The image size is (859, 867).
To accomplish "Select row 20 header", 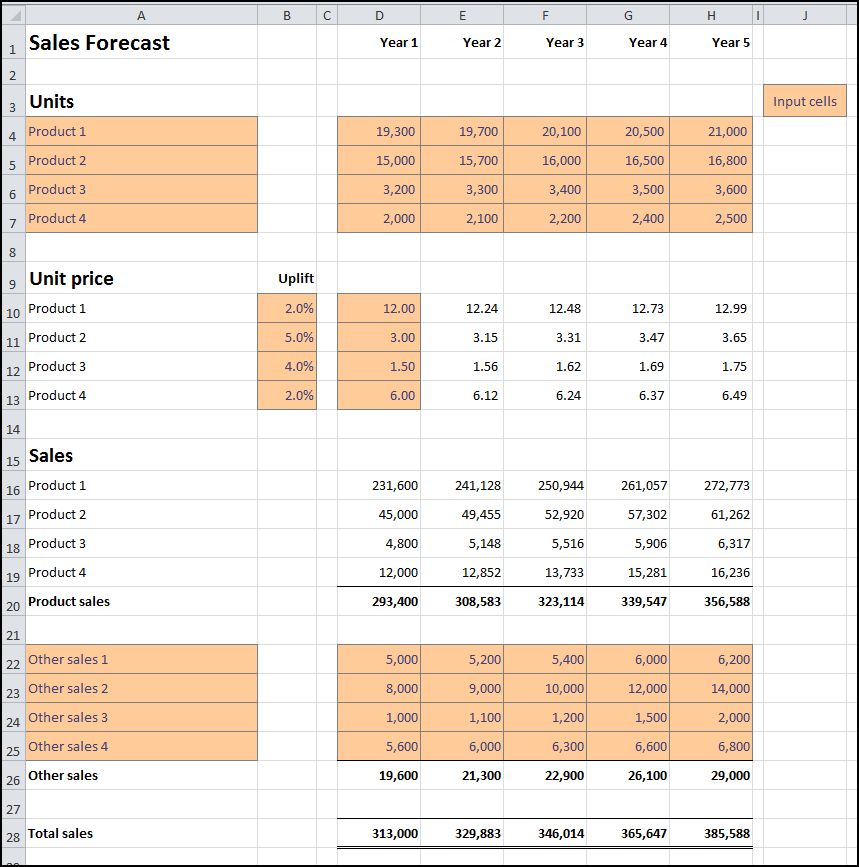I will (x=13, y=602).
